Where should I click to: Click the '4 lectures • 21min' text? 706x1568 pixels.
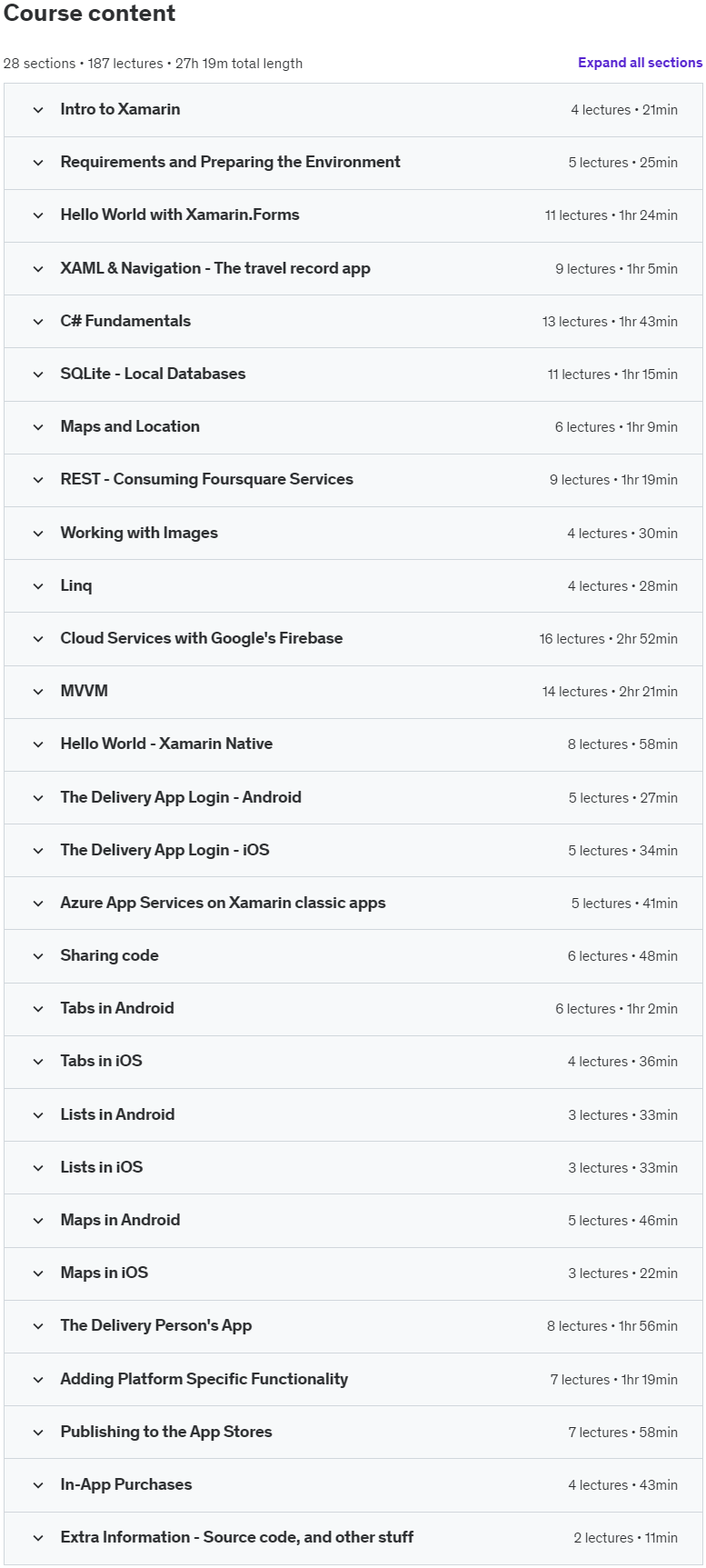624,110
